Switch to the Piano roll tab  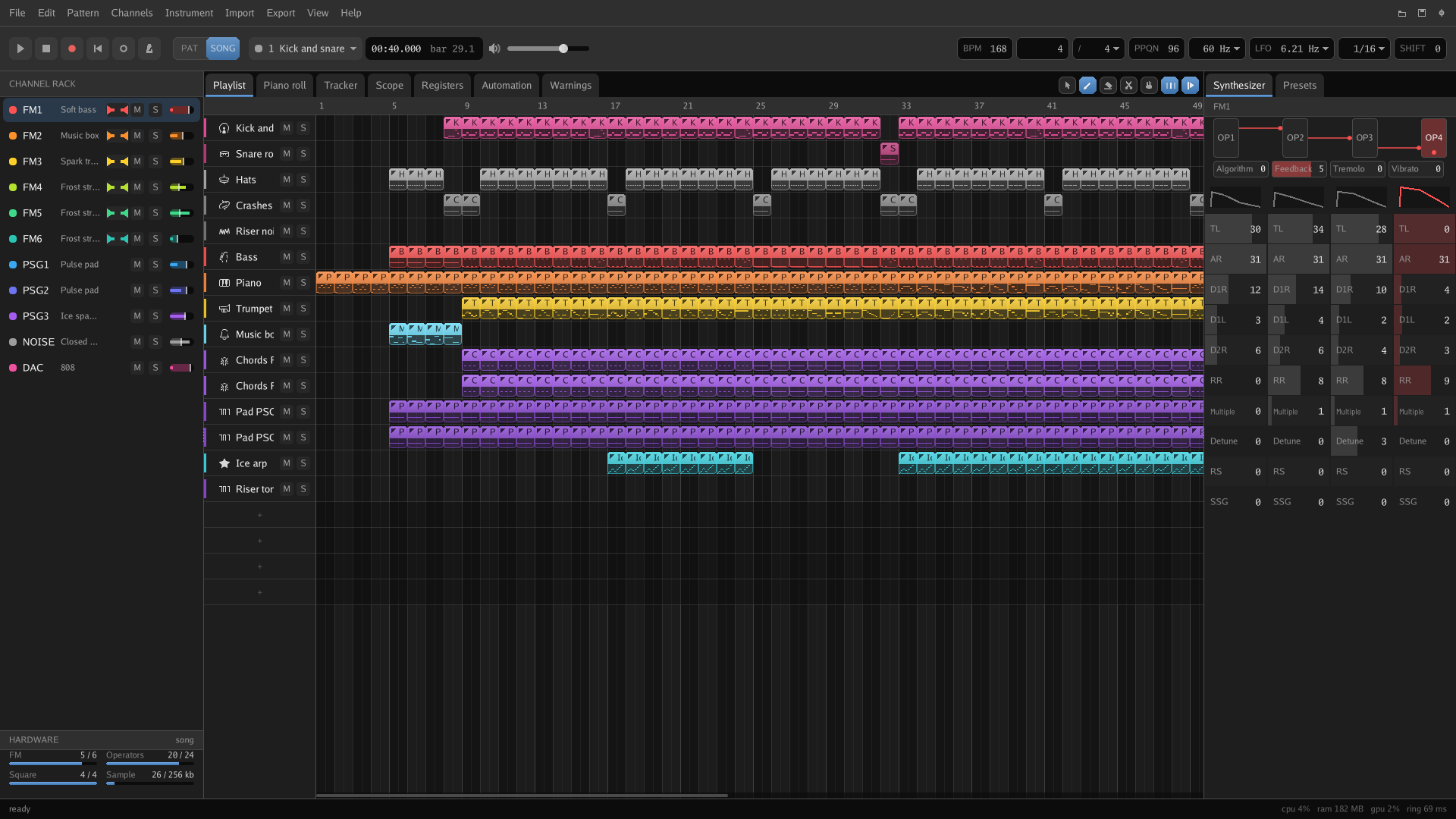click(x=284, y=86)
